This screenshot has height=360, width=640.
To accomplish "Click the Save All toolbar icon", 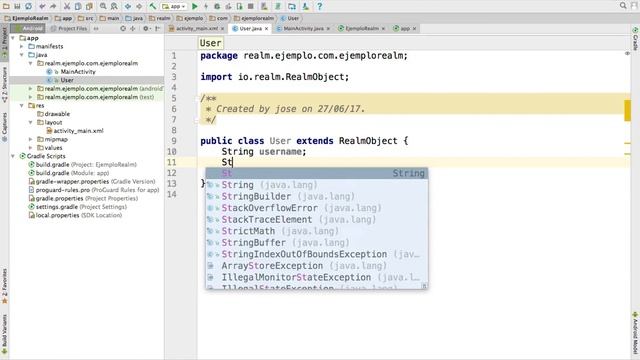I will [17, 6].
